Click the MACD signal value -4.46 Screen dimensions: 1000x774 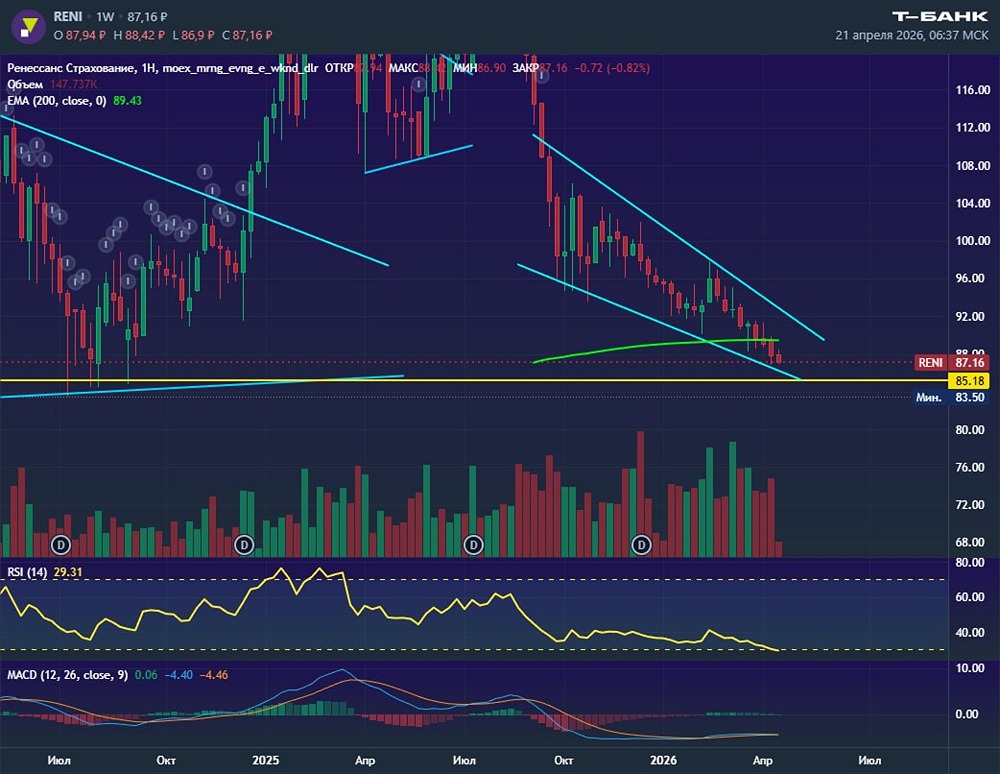(214, 675)
